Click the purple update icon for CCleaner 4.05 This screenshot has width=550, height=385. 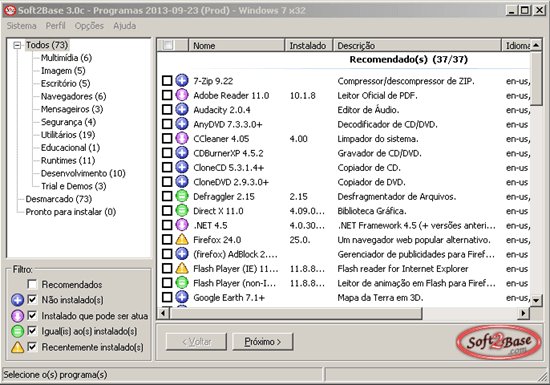182,139
